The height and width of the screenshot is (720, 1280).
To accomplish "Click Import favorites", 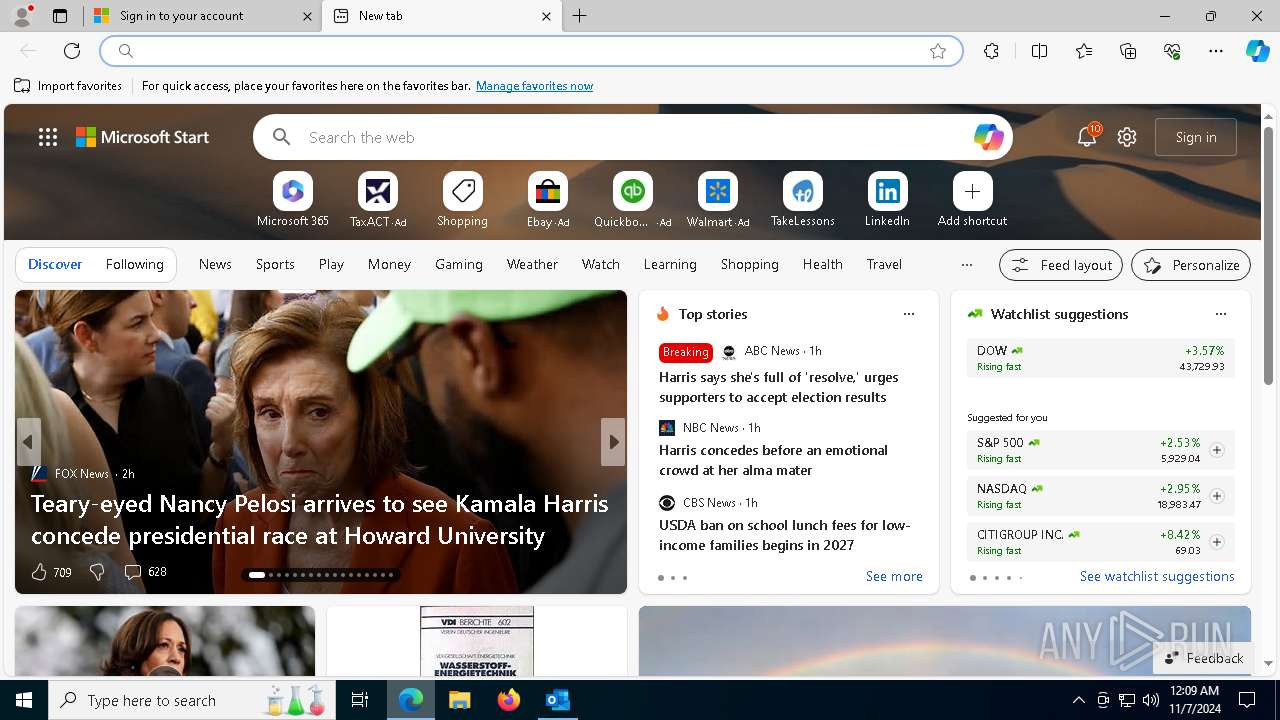I will coord(68,86).
